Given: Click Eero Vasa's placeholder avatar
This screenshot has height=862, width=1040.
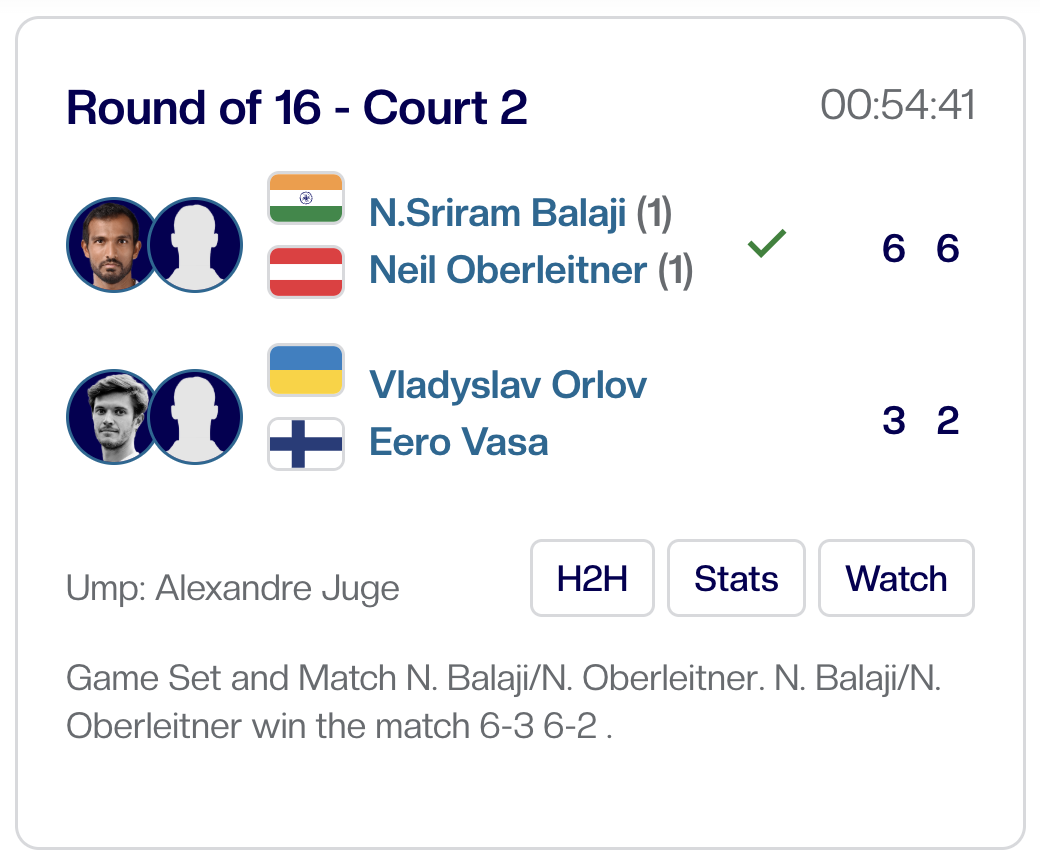Looking at the screenshot, I should tap(196, 416).
